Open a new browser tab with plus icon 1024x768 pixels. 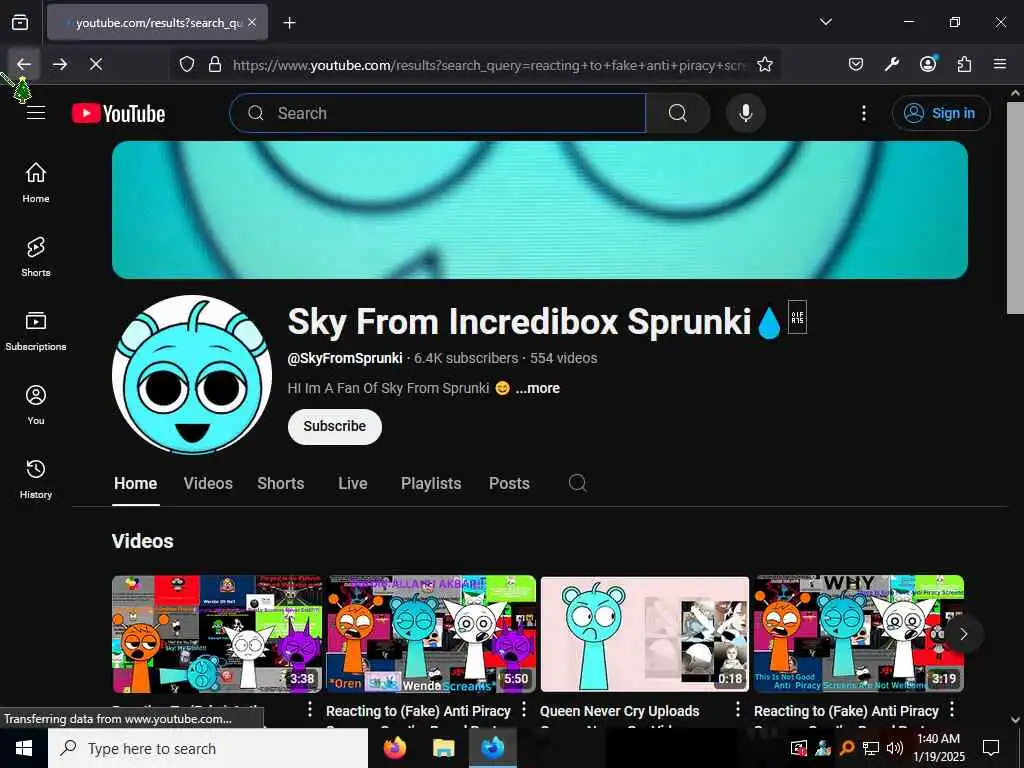[289, 23]
